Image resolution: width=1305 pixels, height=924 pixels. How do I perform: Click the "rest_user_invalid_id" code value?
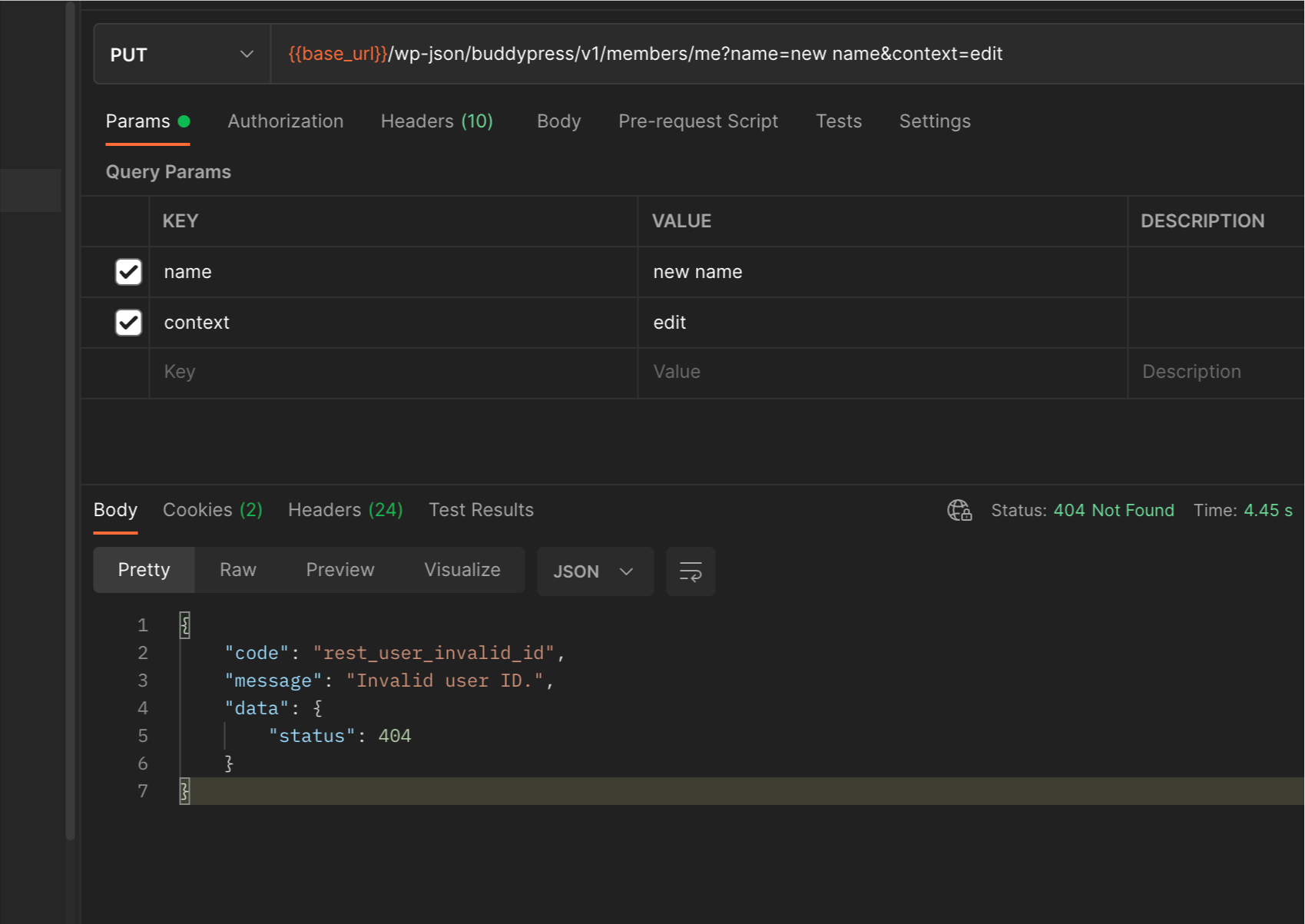click(433, 653)
